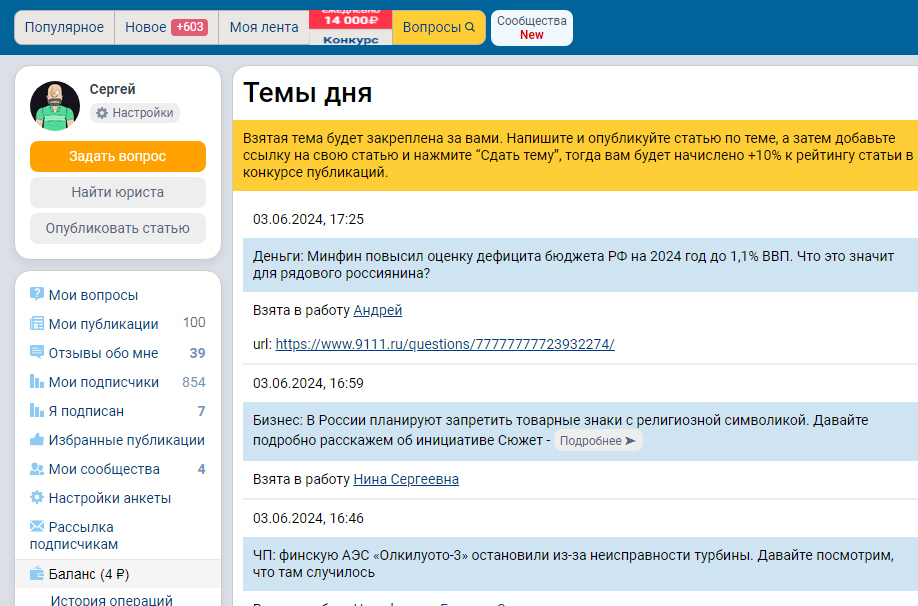This screenshot has width=918, height=606.
Task: Go to the Моя лента tab
Action: (x=264, y=28)
